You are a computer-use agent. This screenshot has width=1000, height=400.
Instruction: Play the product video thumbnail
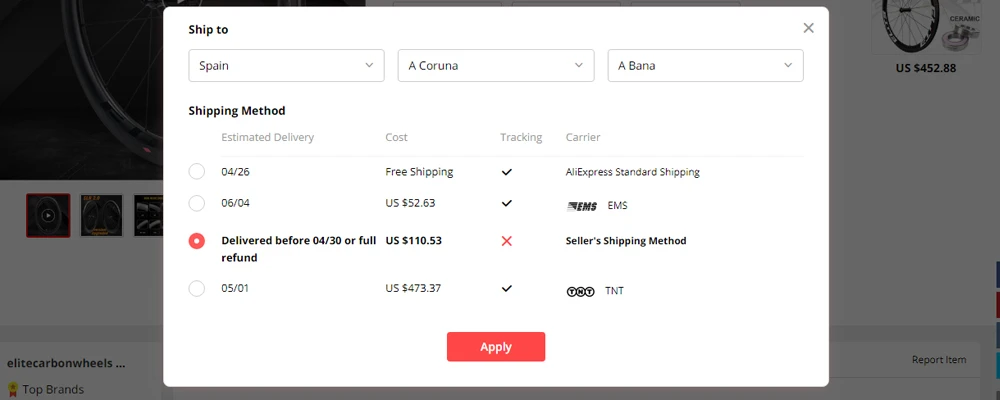point(48,215)
